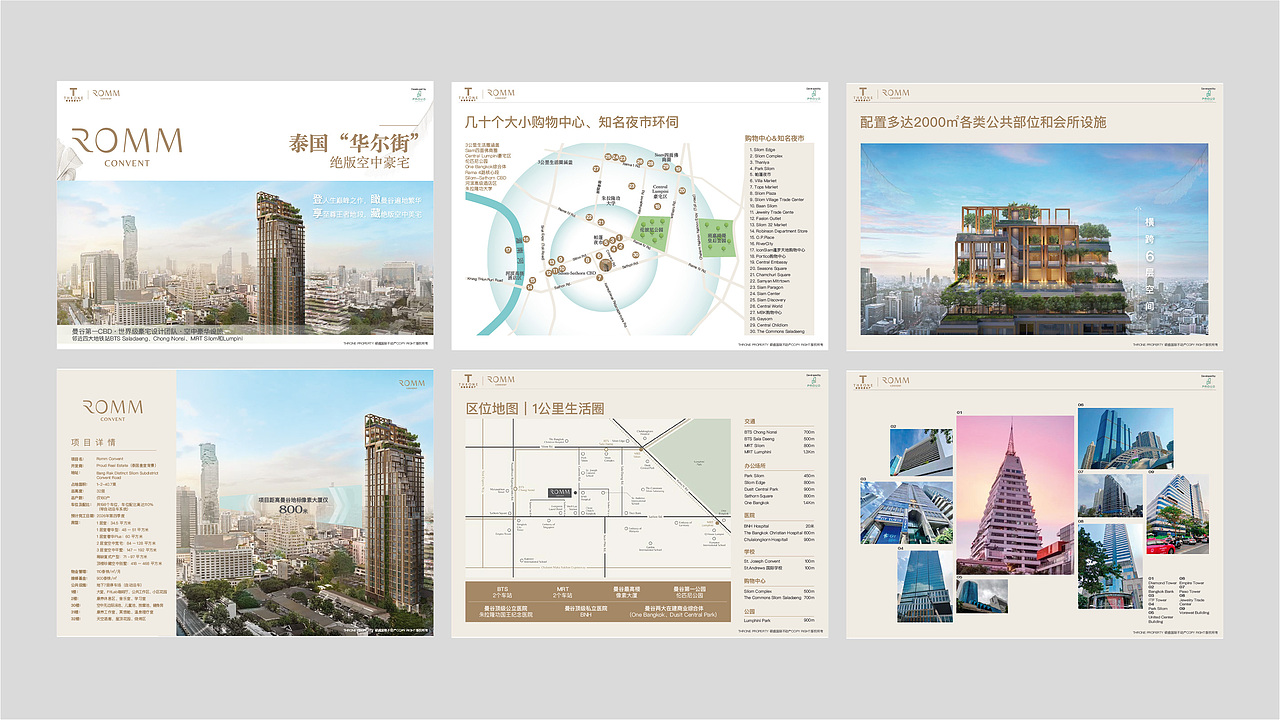Screen dimensions: 1280x720
Task: Select list row 14. Robinson Department Store
Action: click(778, 231)
